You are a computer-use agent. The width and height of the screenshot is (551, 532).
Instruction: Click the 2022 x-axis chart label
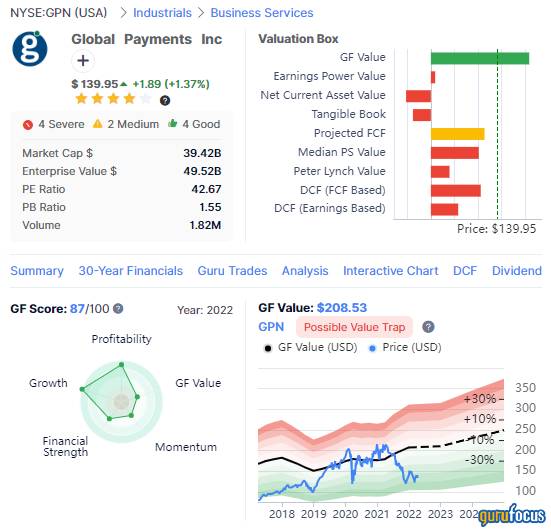click(x=408, y=514)
